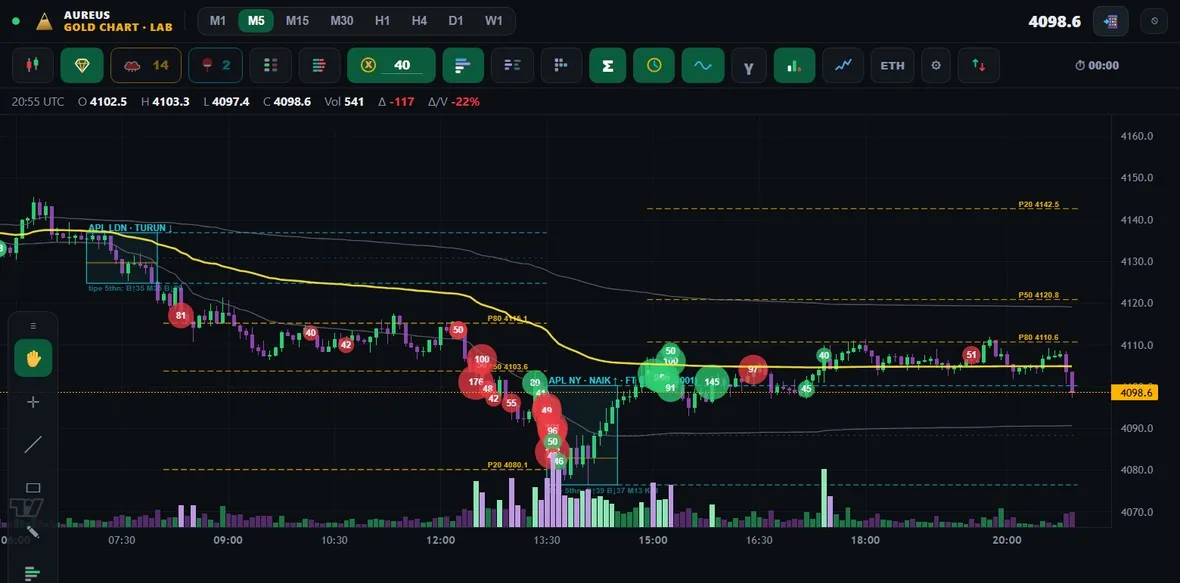Screen dimensions: 1180x583
Task: Click the panel import icon beside price
Action: 1110,22
